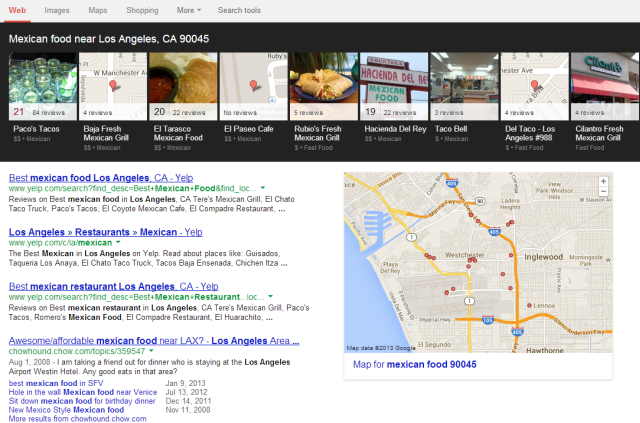Expand the arrow next to the chowhound.chow.com URL
The height and width of the screenshot is (423, 640).
[x=151, y=351]
